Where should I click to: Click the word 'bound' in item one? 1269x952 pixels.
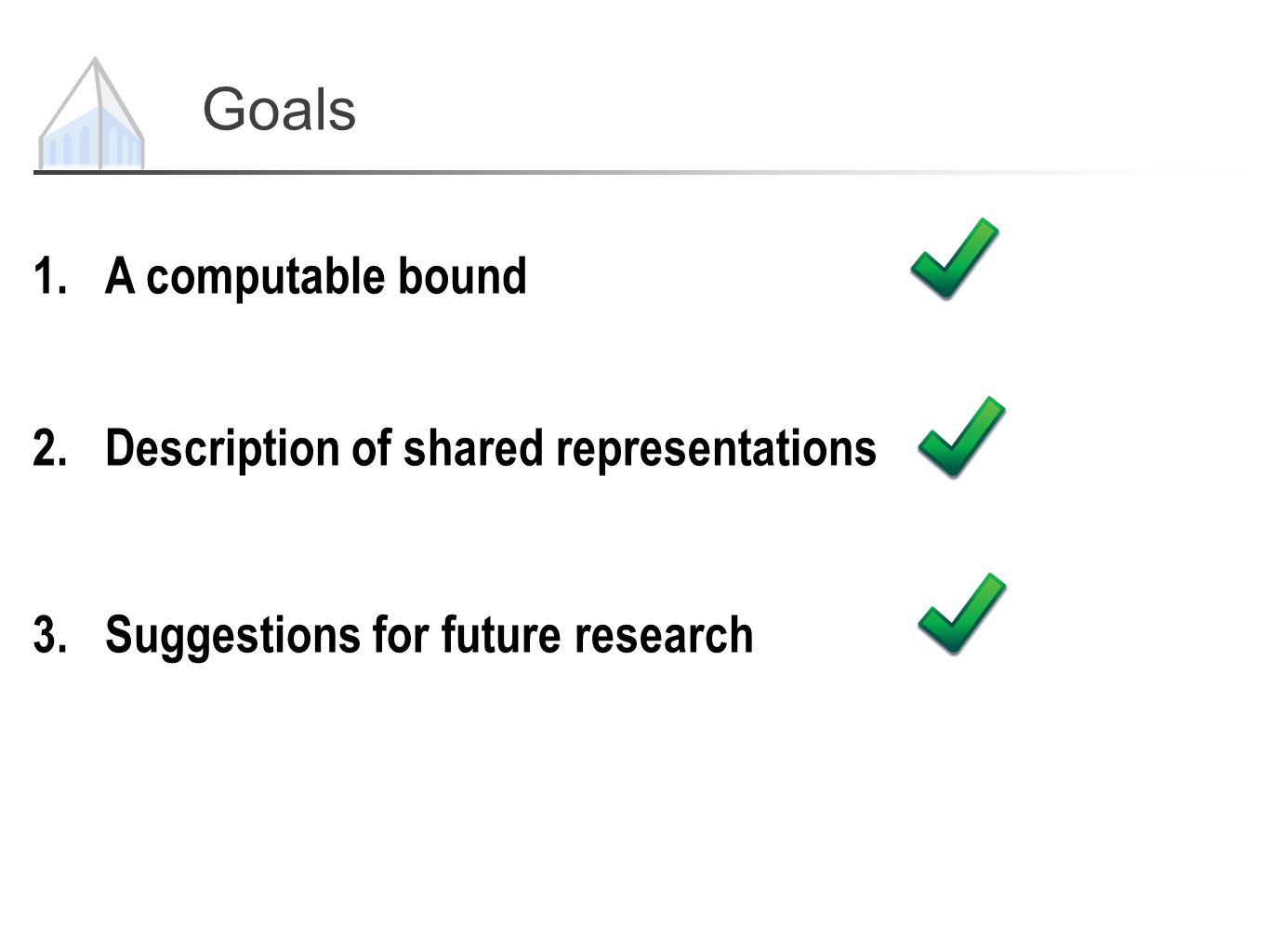[x=463, y=276]
